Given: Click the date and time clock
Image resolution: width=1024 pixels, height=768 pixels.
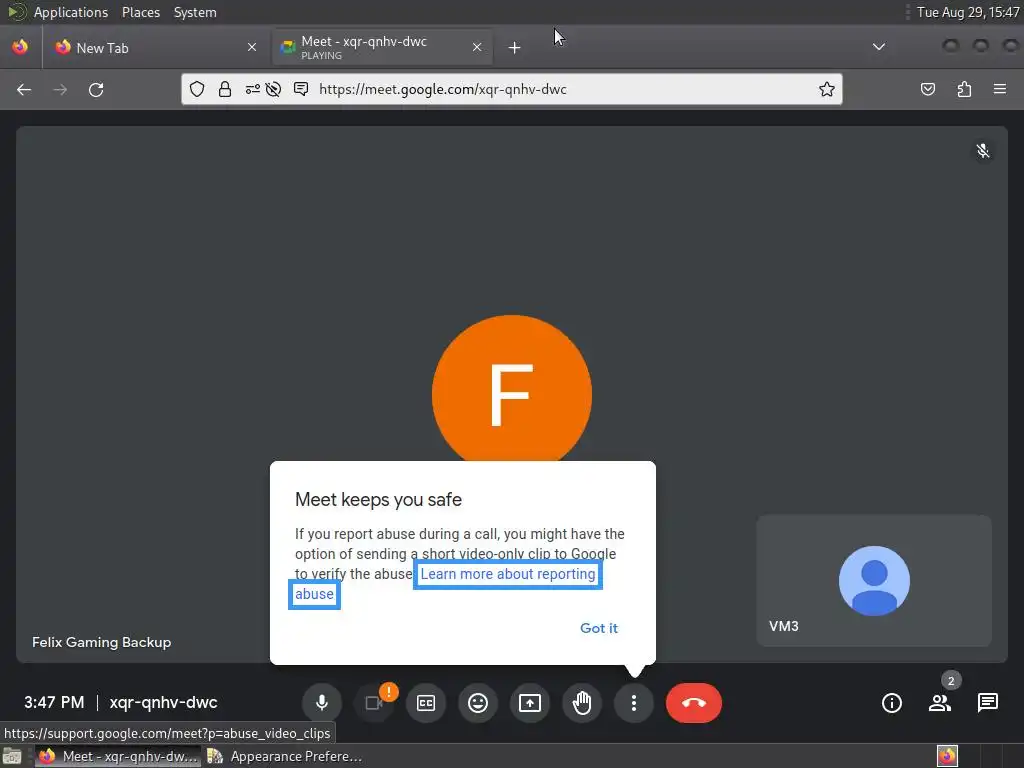Looking at the screenshot, I should (968, 12).
